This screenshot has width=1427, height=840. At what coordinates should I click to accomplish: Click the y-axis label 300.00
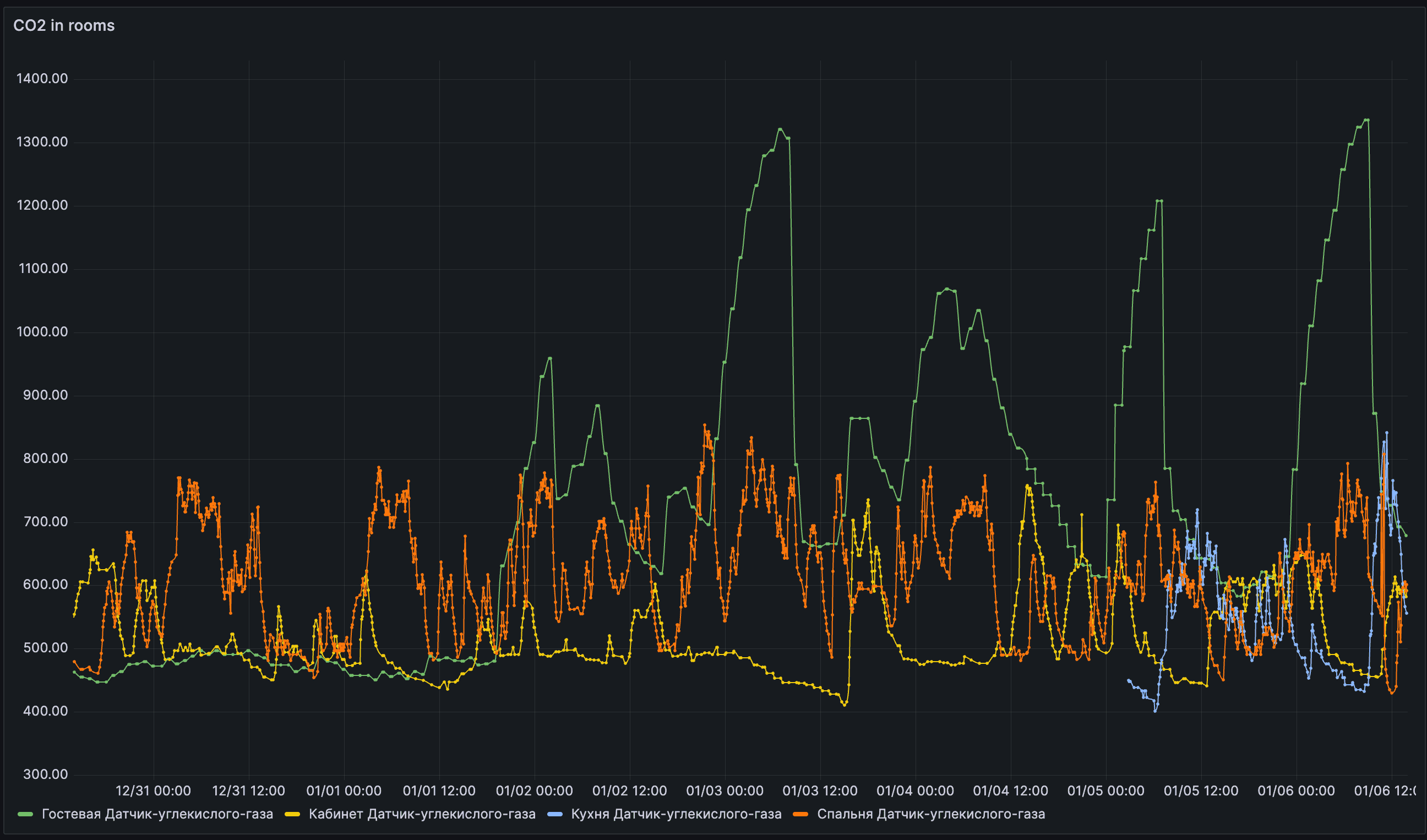(x=45, y=774)
